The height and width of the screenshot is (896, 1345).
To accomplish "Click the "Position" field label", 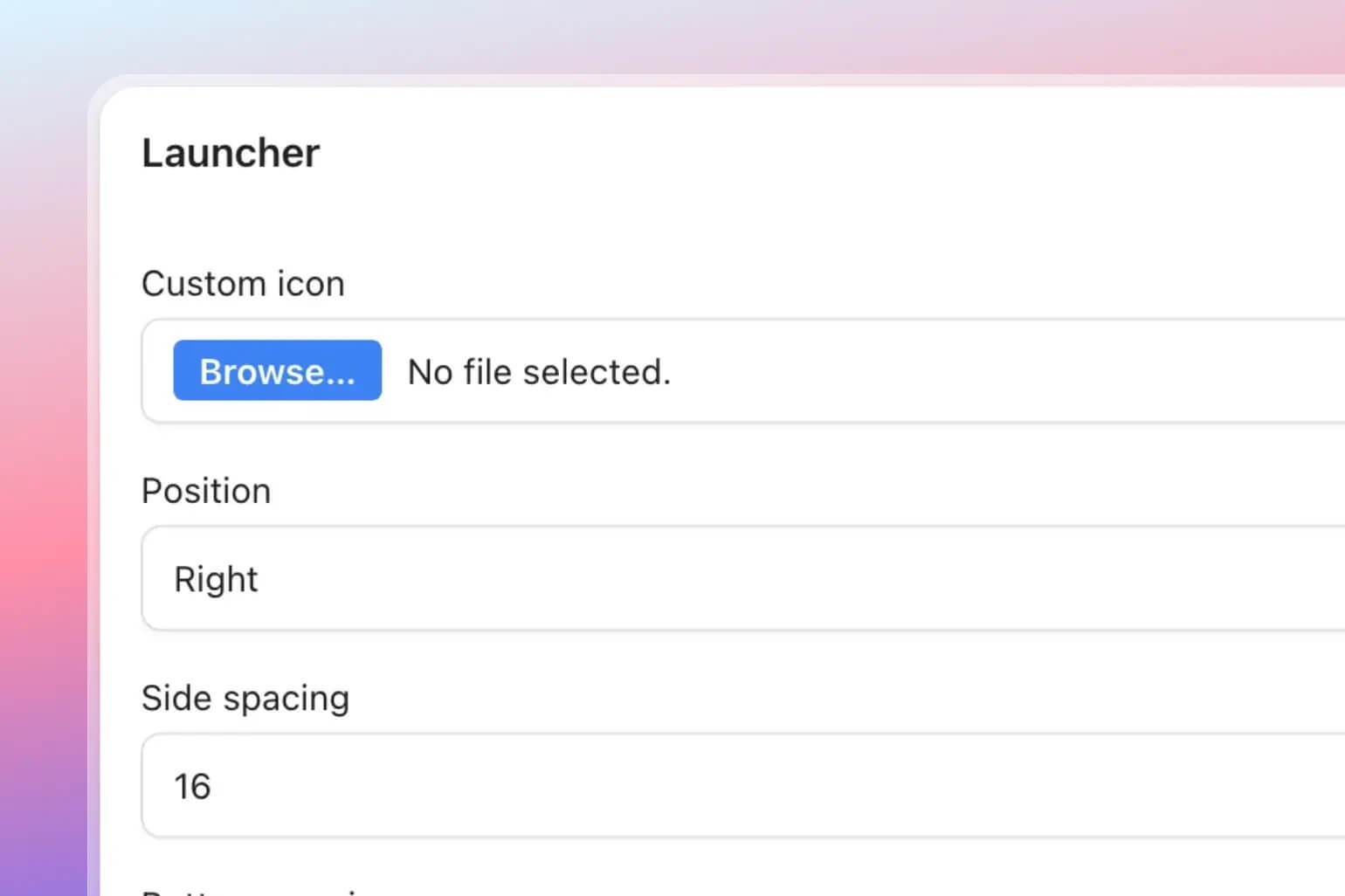I will 206,491.
